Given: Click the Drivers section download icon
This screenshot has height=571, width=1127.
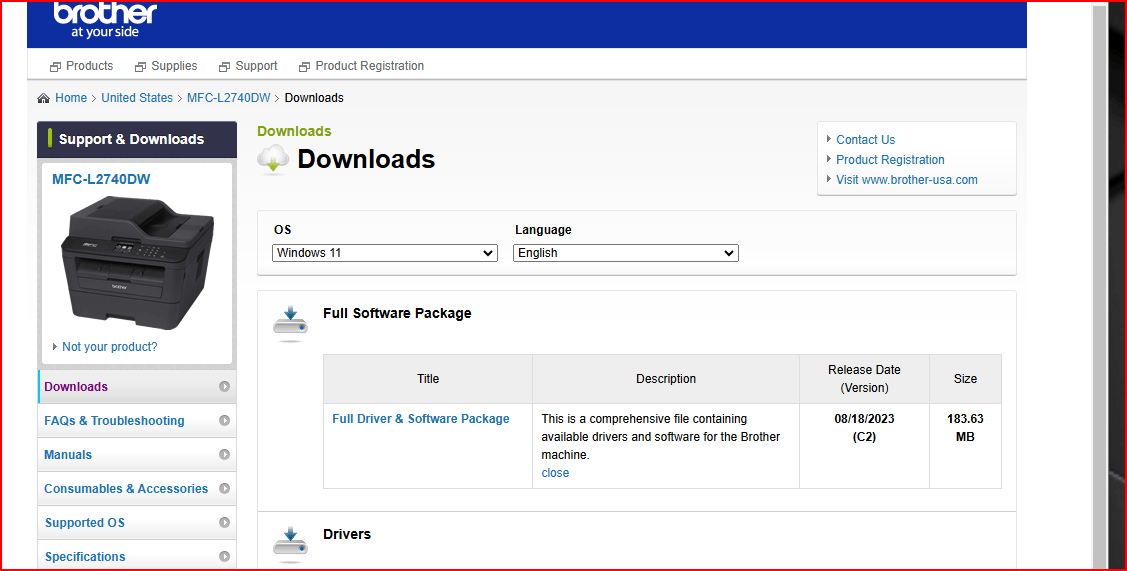Looking at the screenshot, I should pos(290,544).
